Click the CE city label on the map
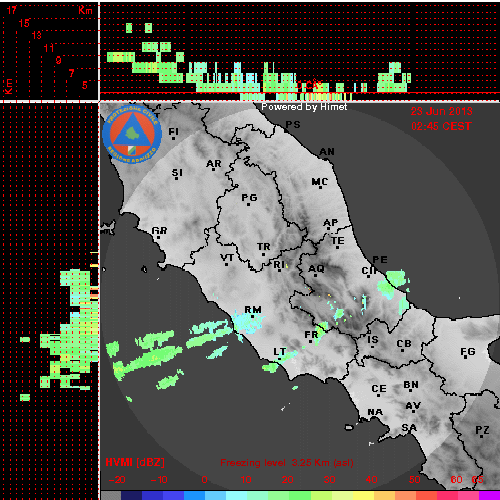The width and height of the screenshot is (500, 500). coord(379,389)
